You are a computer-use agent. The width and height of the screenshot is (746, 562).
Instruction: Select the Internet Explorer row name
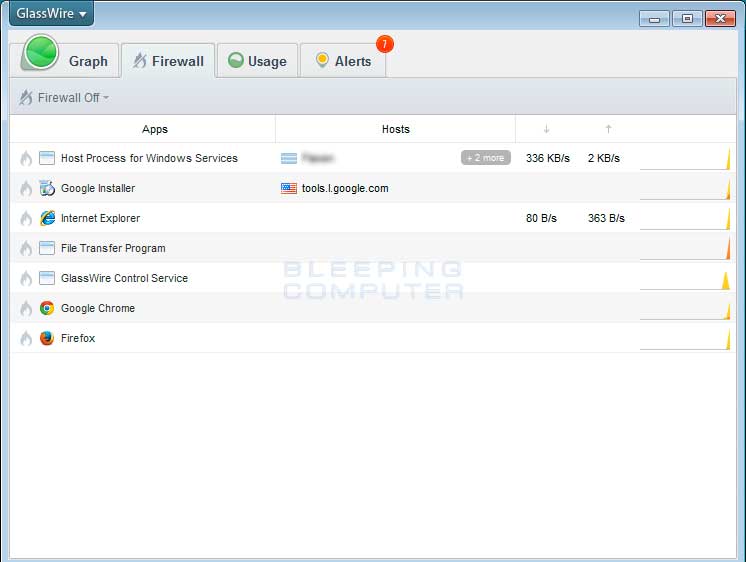(x=100, y=218)
